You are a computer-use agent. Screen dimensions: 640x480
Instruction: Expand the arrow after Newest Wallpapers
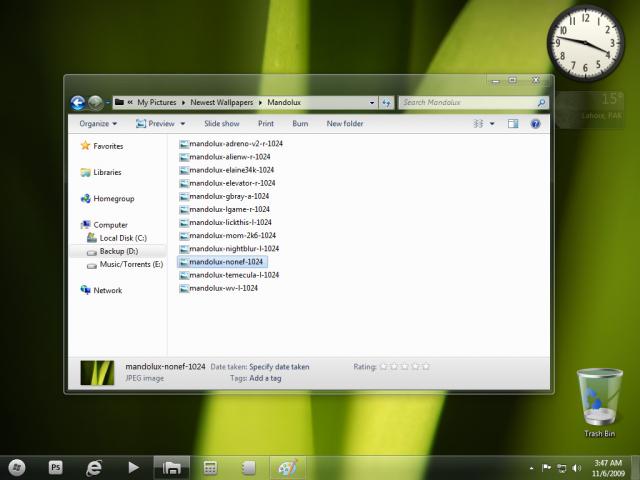click(260, 103)
